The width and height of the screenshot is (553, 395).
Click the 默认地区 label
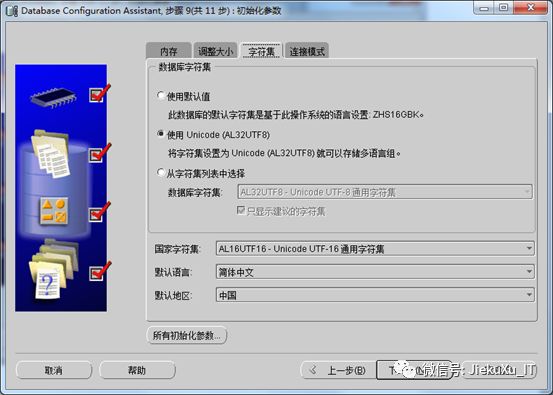click(173, 295)
